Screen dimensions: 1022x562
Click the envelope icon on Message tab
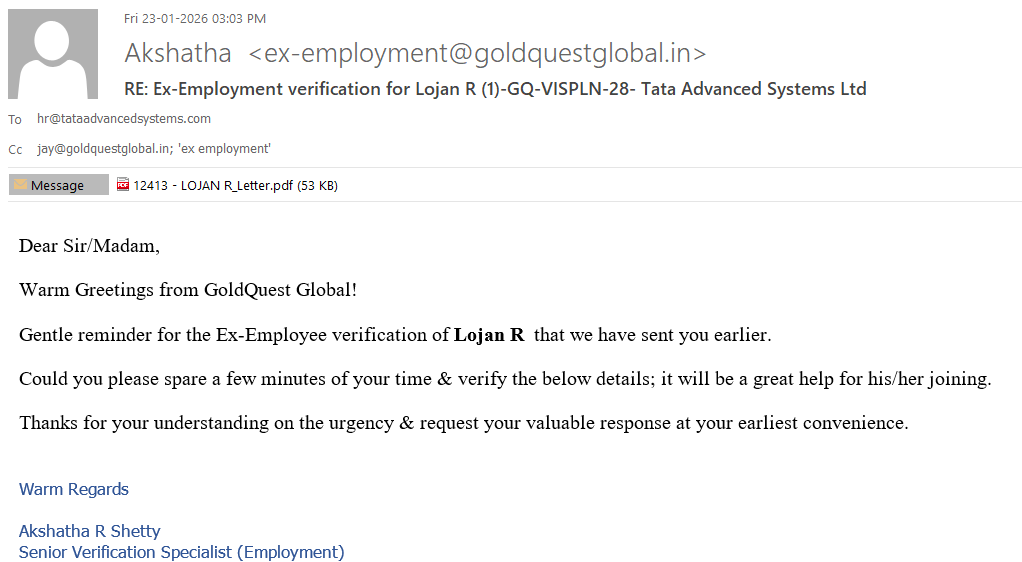click(20, 185)
